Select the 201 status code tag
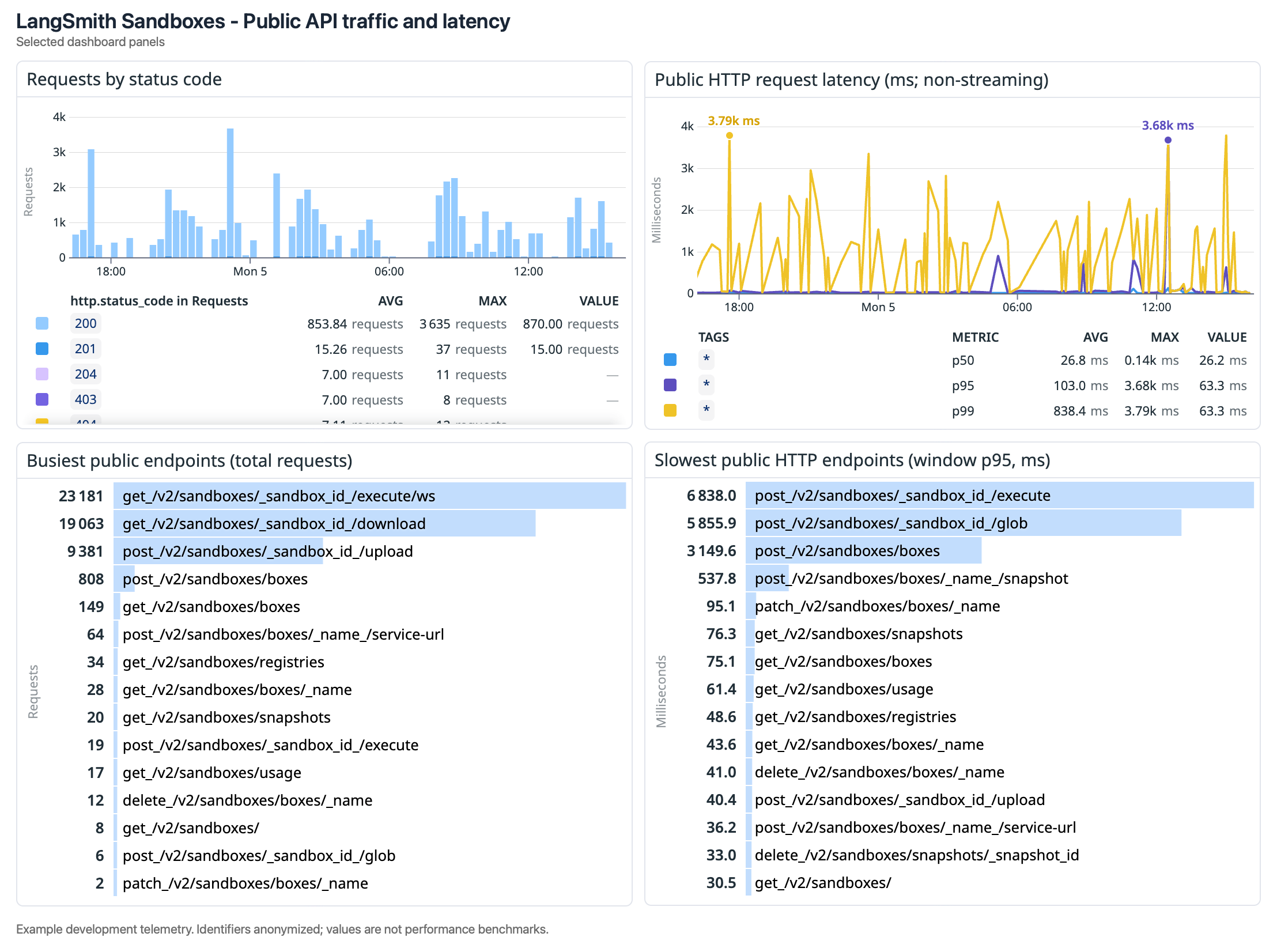Screen dimensions: 1277x952 (x=85, y=349)
